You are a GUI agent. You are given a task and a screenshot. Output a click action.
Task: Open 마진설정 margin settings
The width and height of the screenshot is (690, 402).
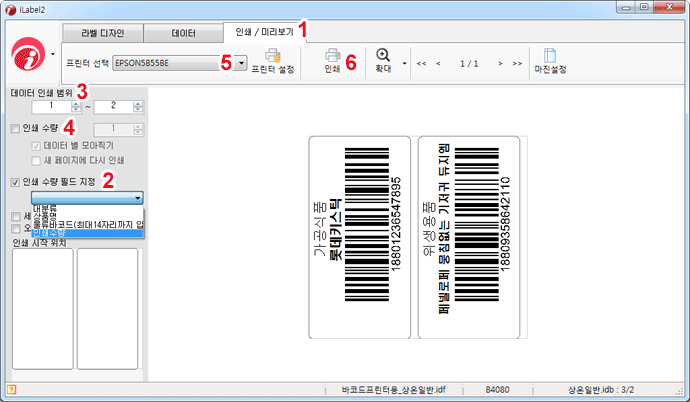[x=550, y=61]
